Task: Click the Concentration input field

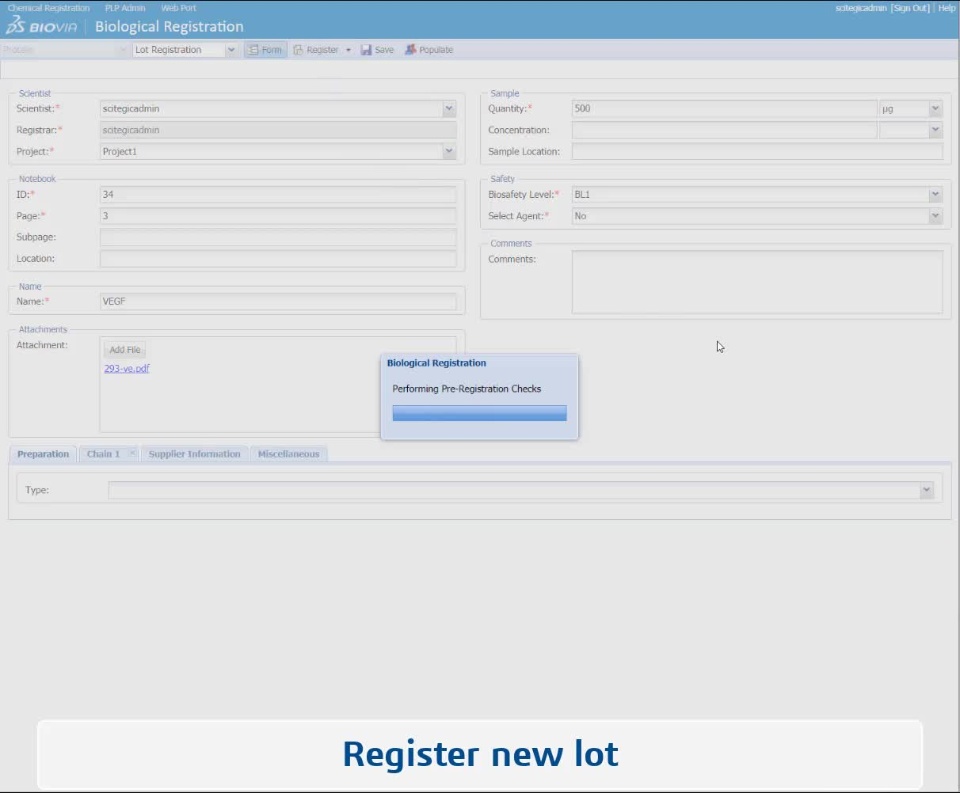Action: 724,130
